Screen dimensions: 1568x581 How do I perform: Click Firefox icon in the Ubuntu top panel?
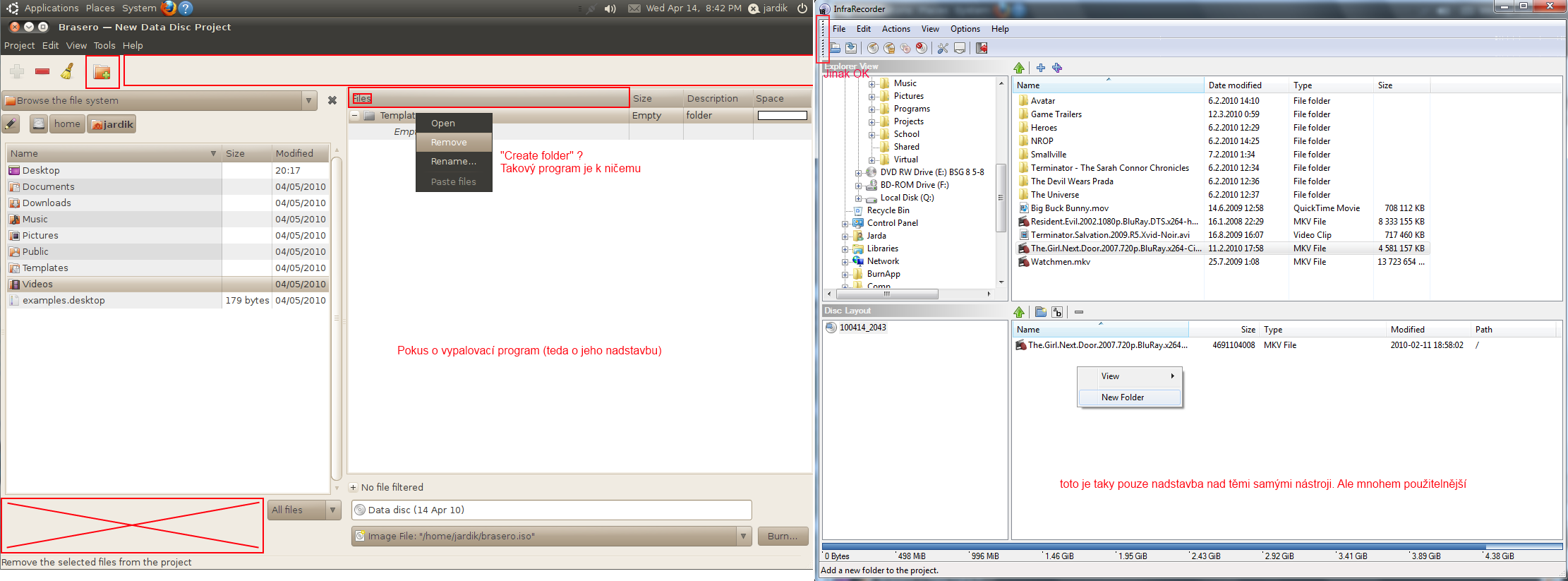click(168, 8)
